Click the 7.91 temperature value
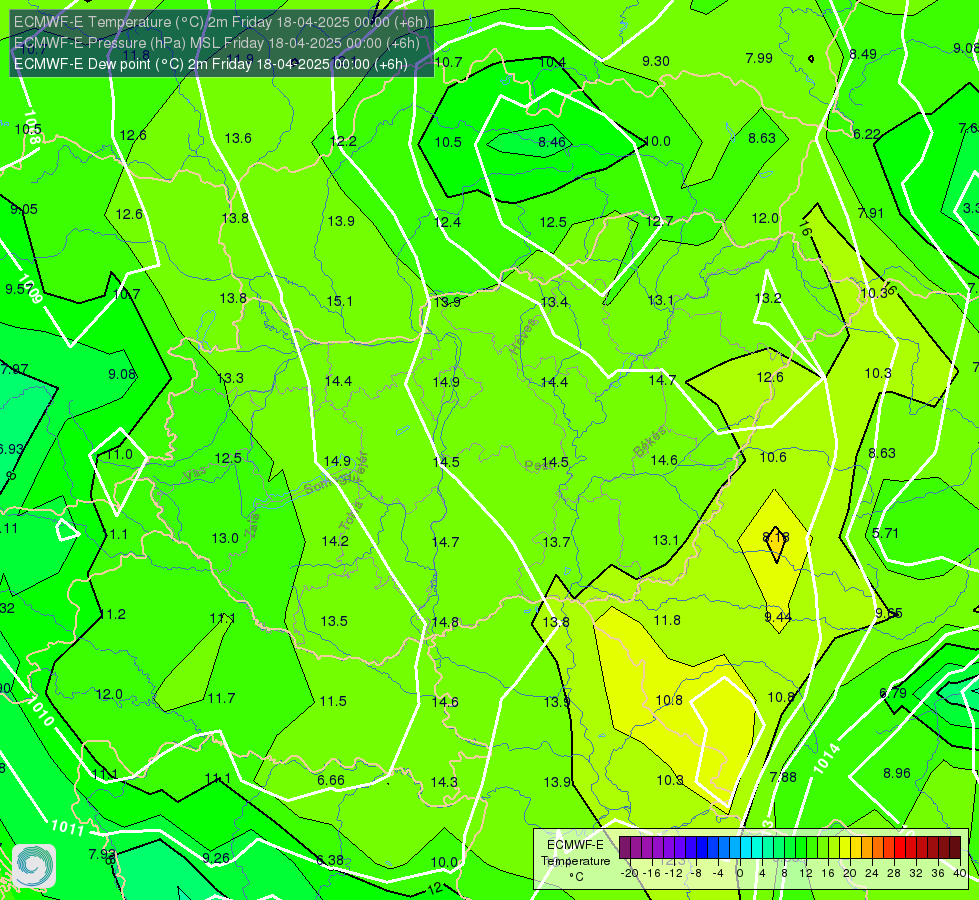 tap(870, 214)
